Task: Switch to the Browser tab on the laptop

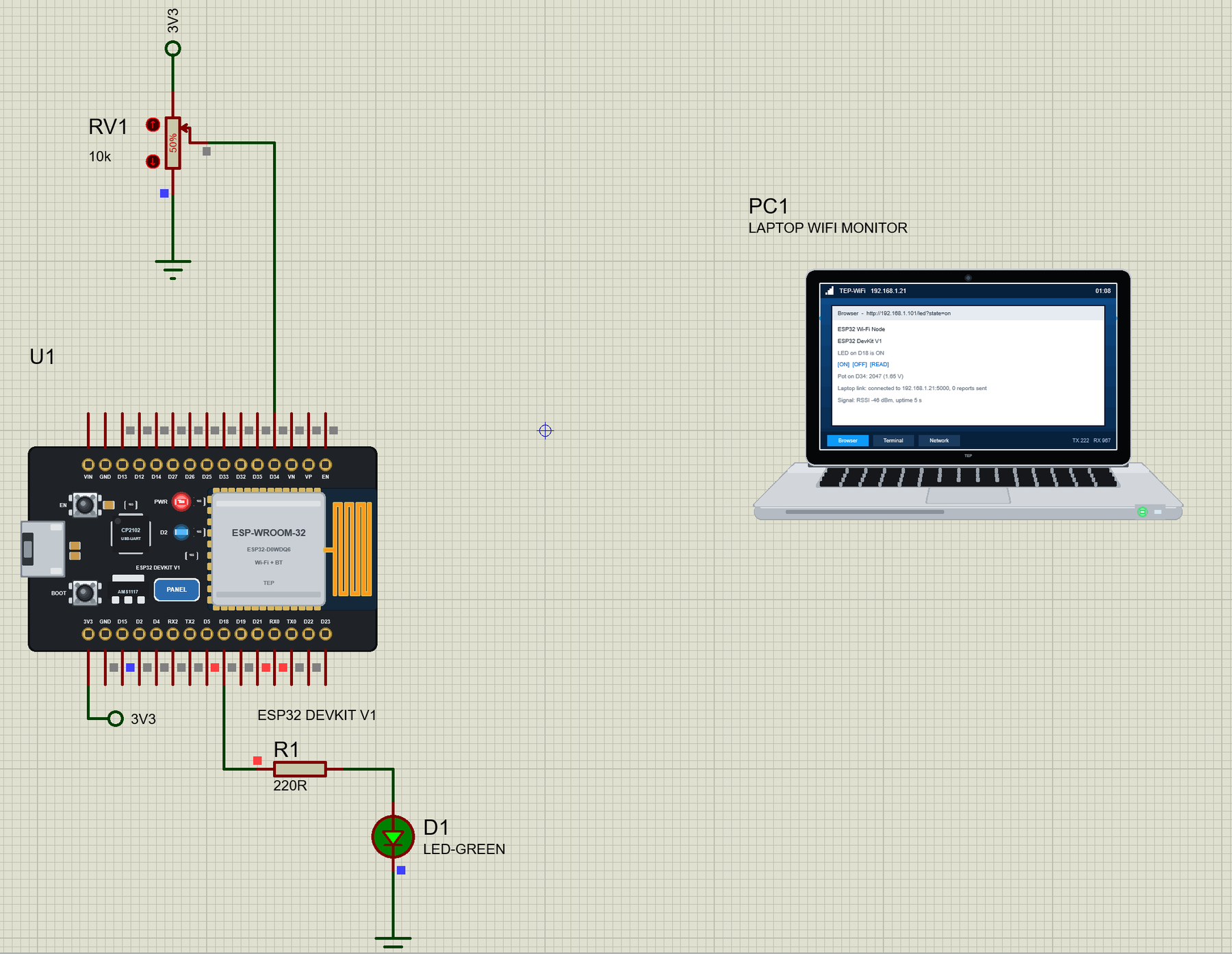Action: coord(847,441)
